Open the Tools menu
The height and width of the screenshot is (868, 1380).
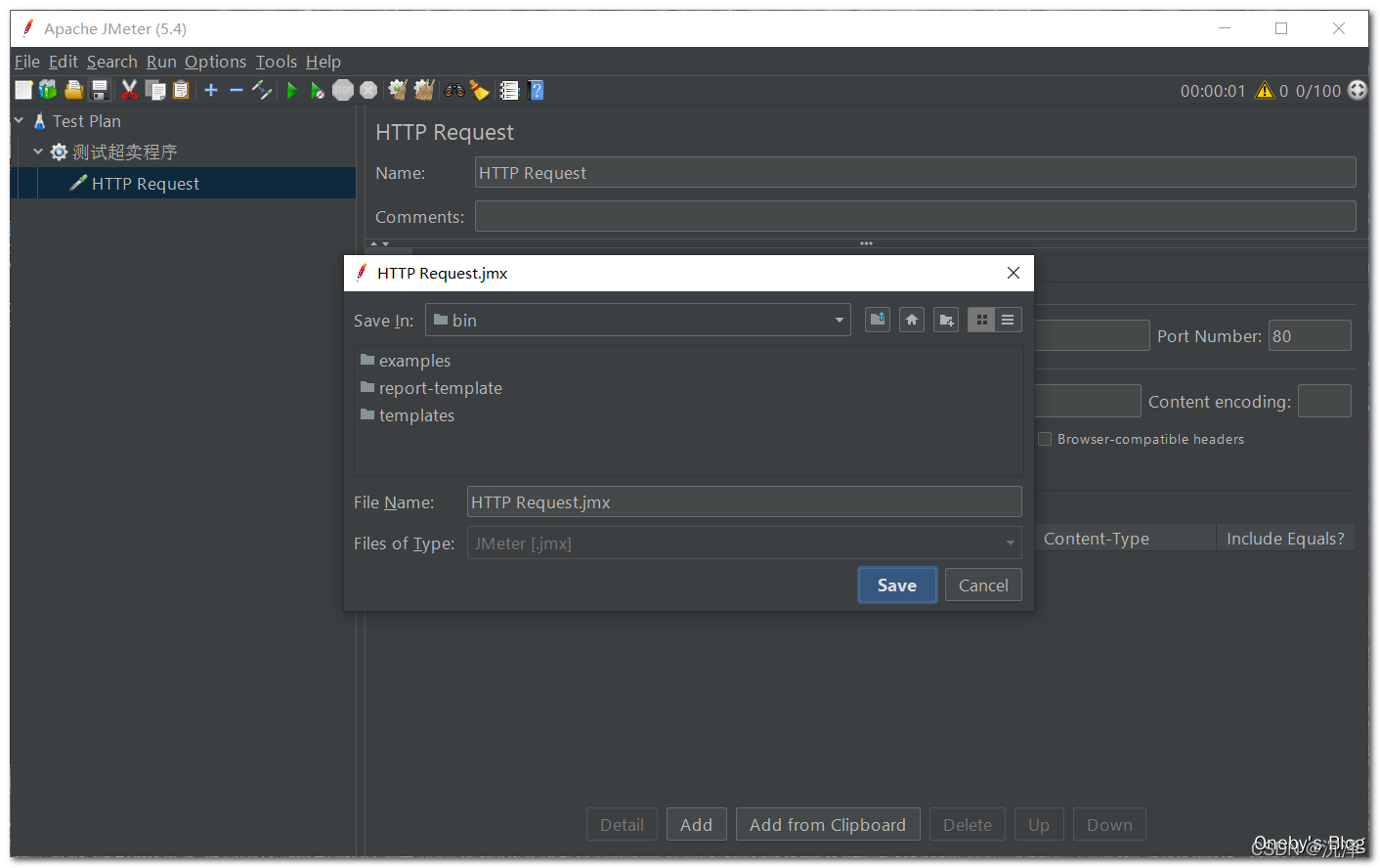point(277,62)
